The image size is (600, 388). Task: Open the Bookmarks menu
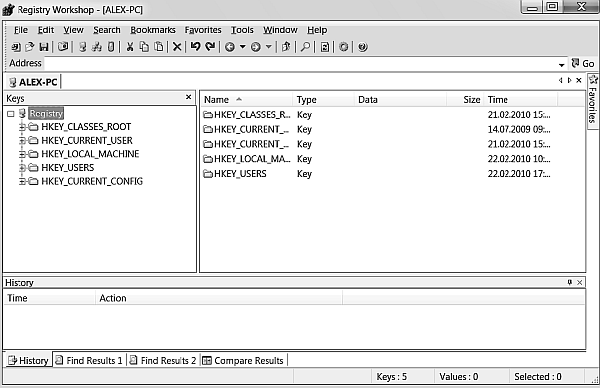153,30
